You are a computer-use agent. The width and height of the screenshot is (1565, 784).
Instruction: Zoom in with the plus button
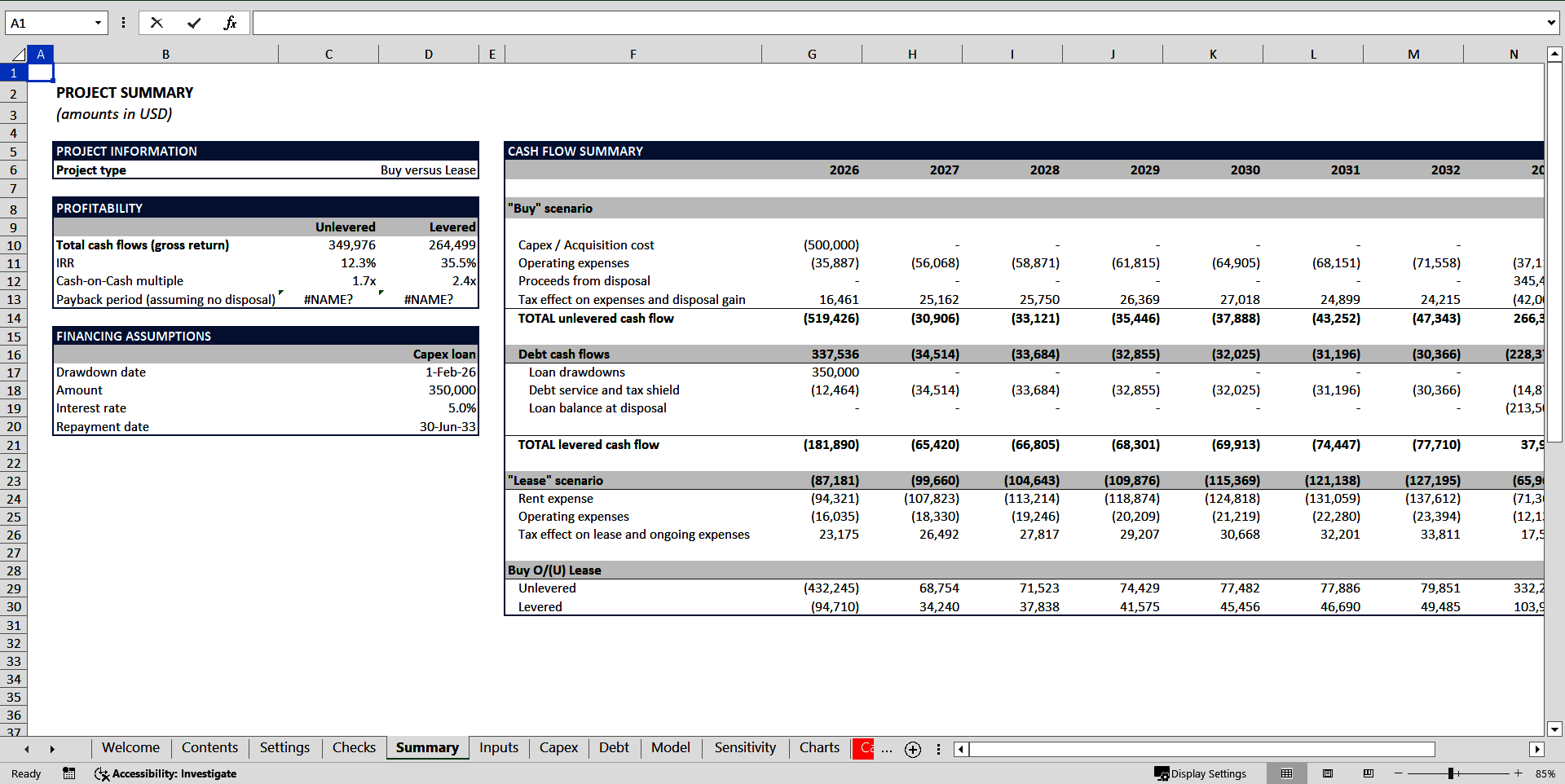[x=1518, y=773]
